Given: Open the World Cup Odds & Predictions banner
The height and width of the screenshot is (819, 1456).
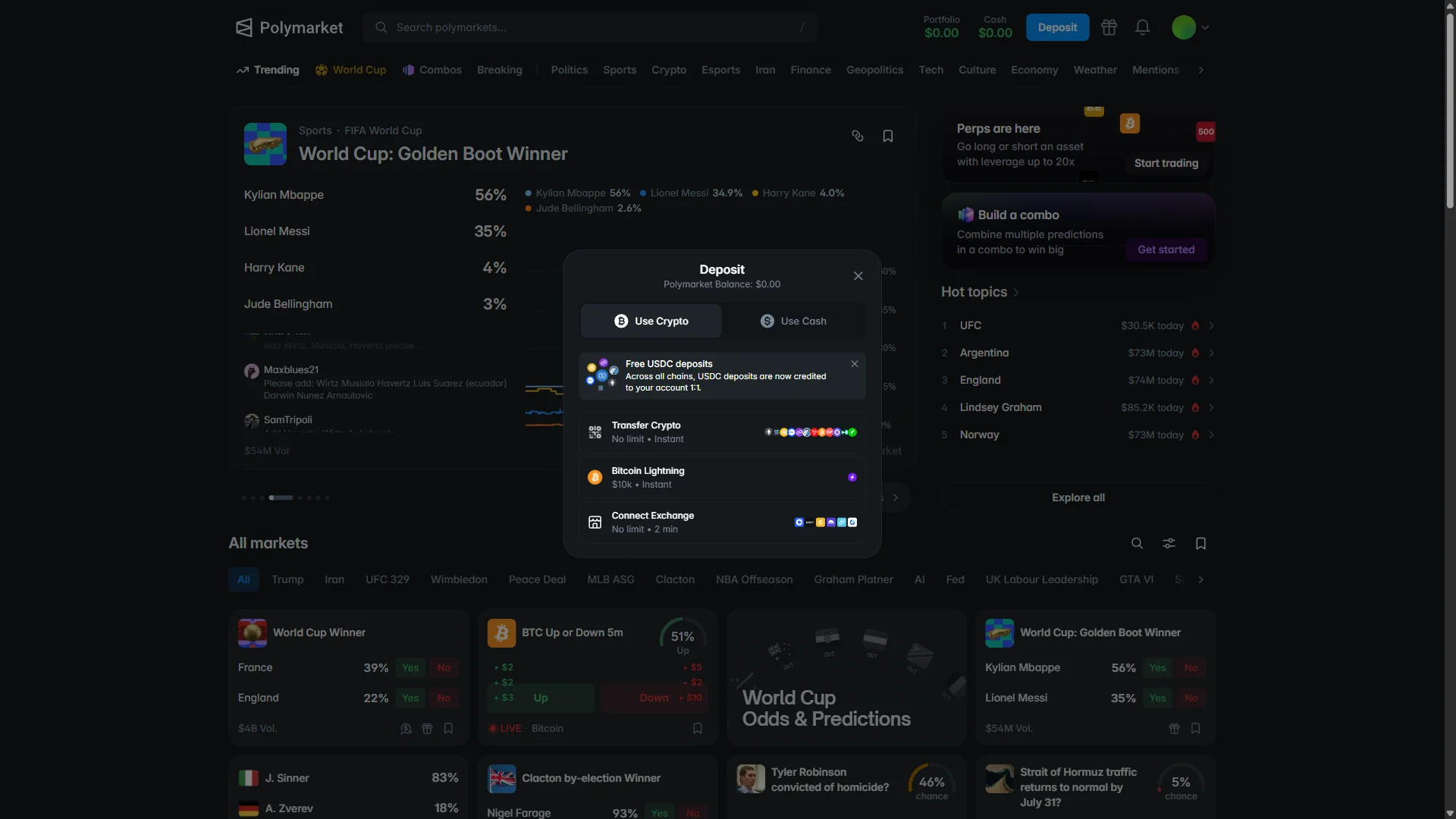Looking at the screenshot, I should 846,677.
